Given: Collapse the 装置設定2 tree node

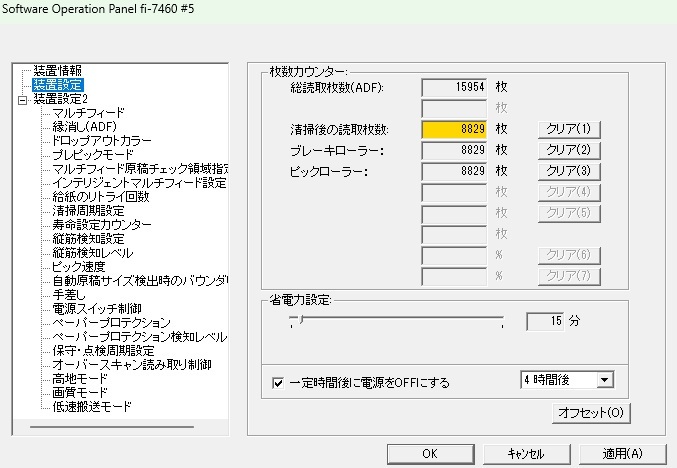Looking at the screenshot, I should 22,101.
